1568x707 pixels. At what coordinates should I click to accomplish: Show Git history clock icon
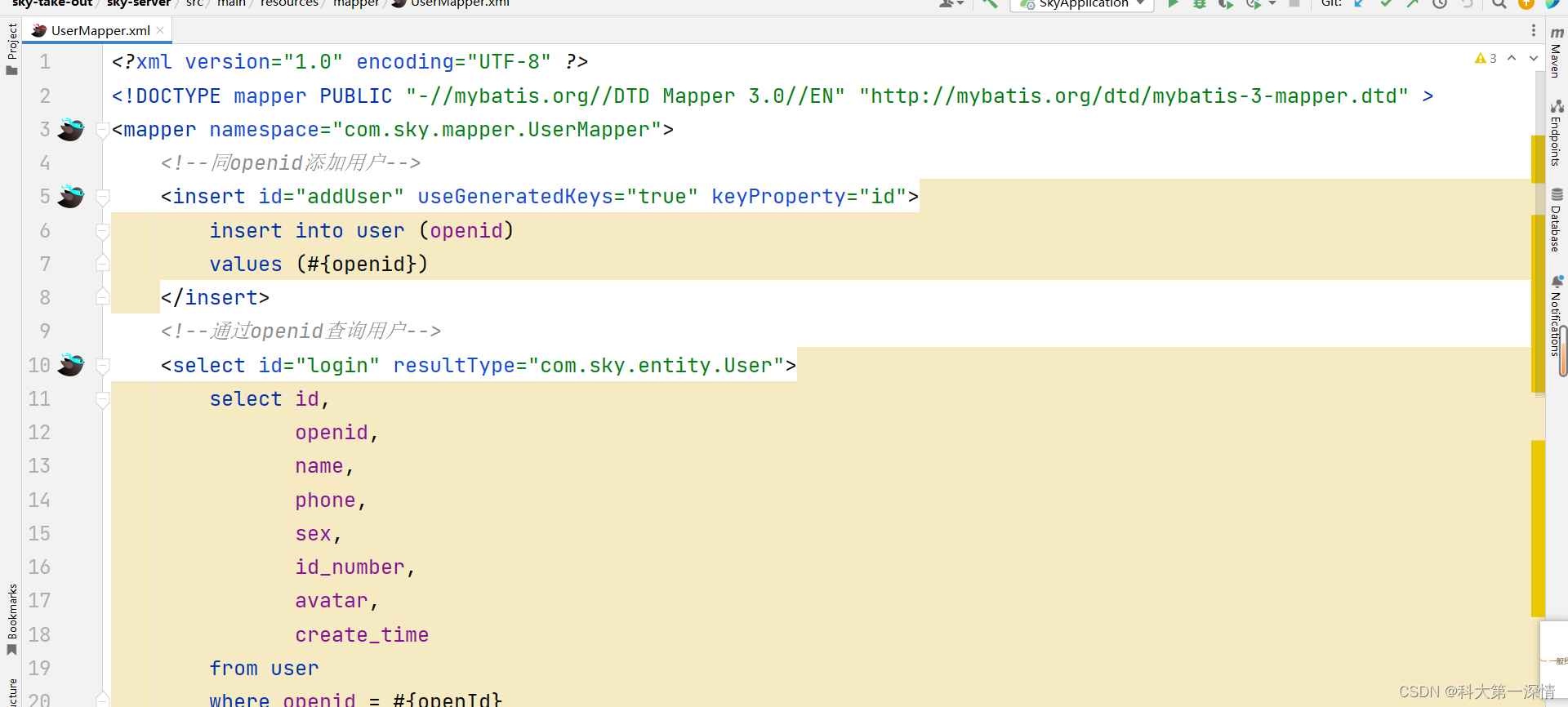tap(1440, 4)
